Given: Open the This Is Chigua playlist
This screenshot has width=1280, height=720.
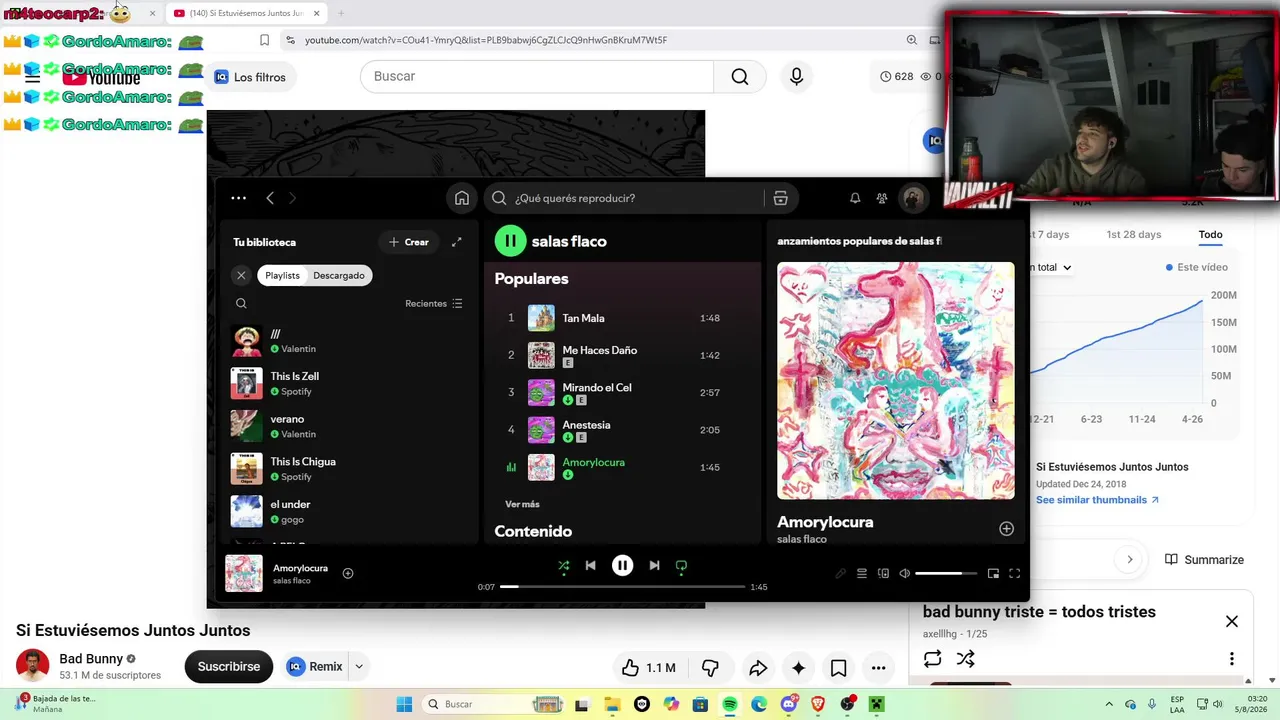Looking at the screenshot, I should (x=347, y=469).
